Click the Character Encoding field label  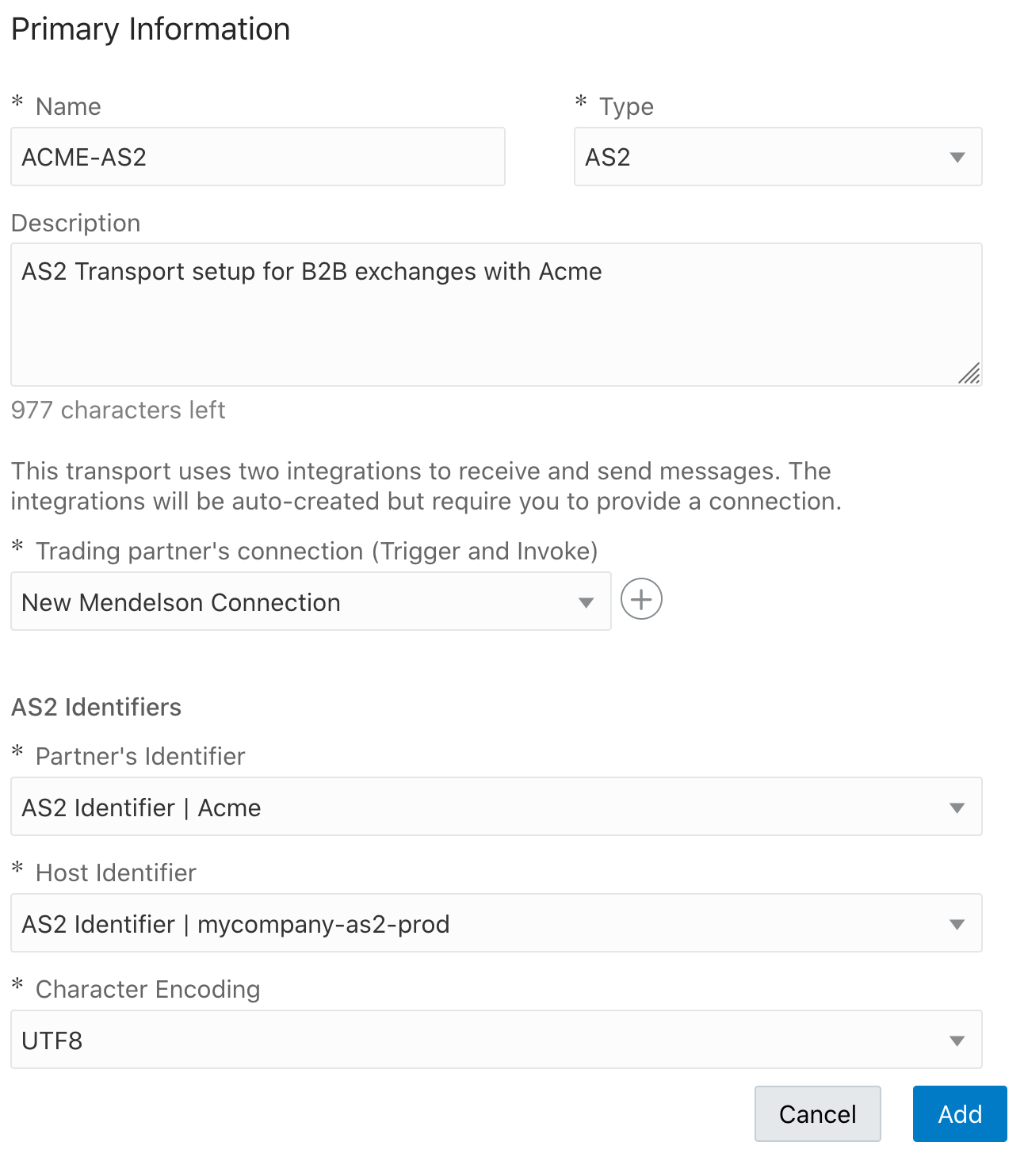click(x=147, y=989)
